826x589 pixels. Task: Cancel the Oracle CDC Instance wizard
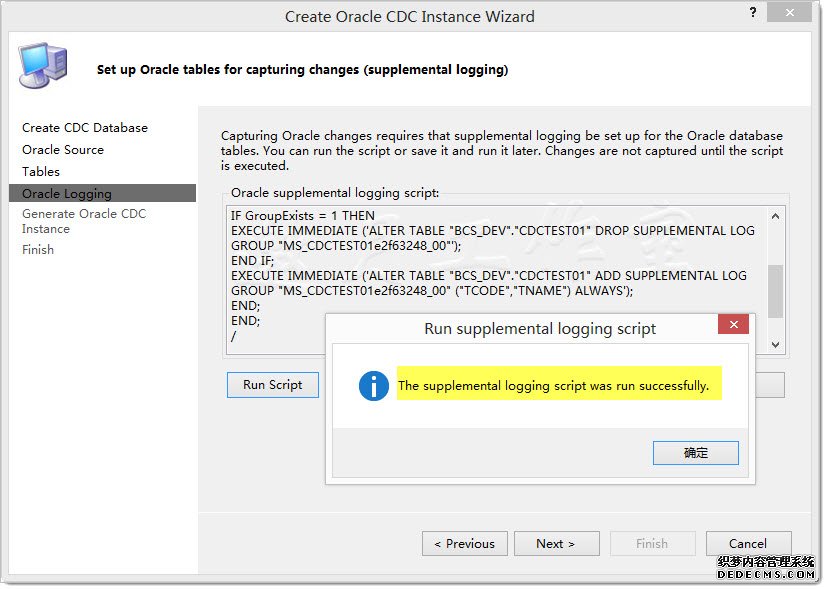click(x=748, y=543)
